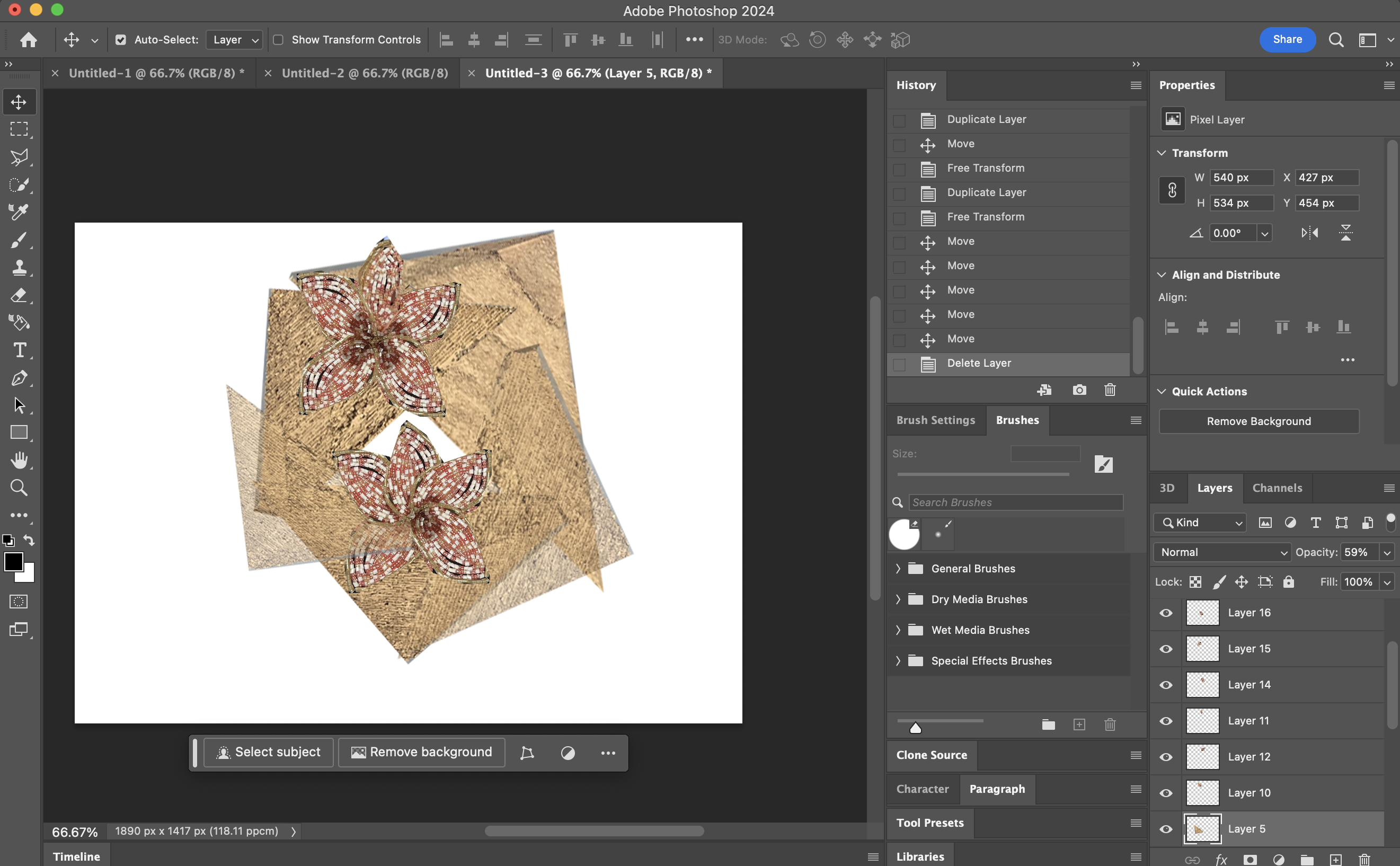
Task: Select the Eraser tool
Action: click(19, 295)
